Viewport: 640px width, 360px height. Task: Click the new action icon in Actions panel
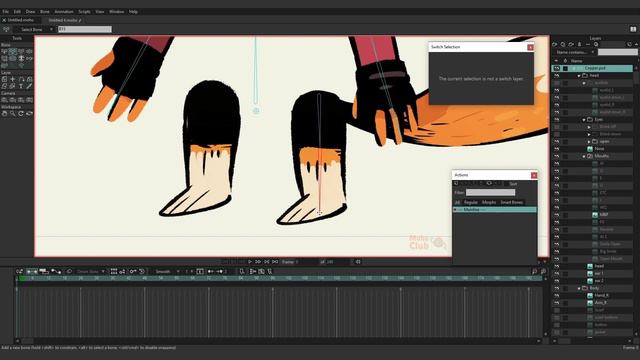(x=456, y=184)
